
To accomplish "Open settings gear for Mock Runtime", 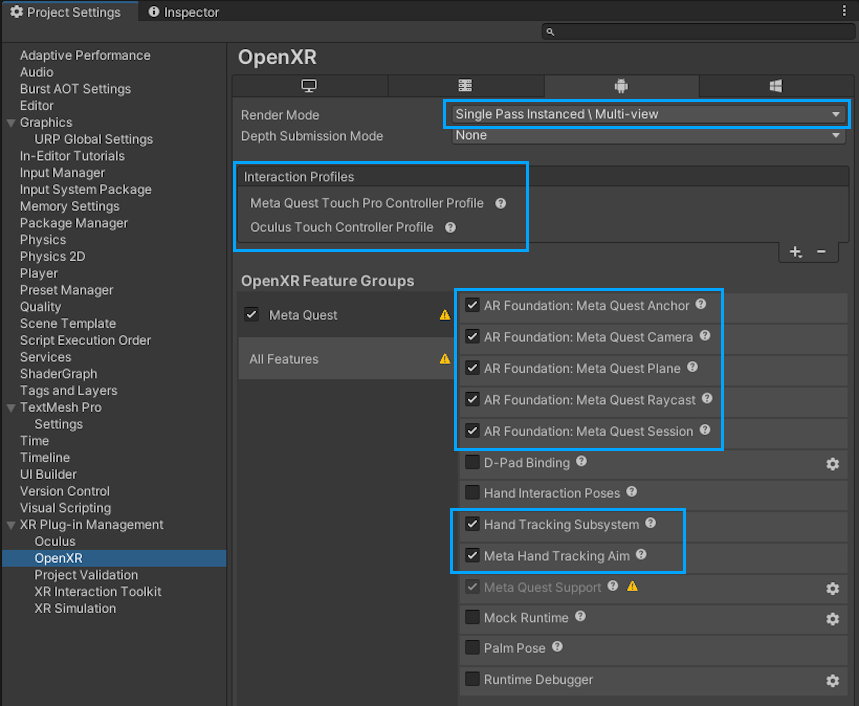I will (x=833, y=619).
